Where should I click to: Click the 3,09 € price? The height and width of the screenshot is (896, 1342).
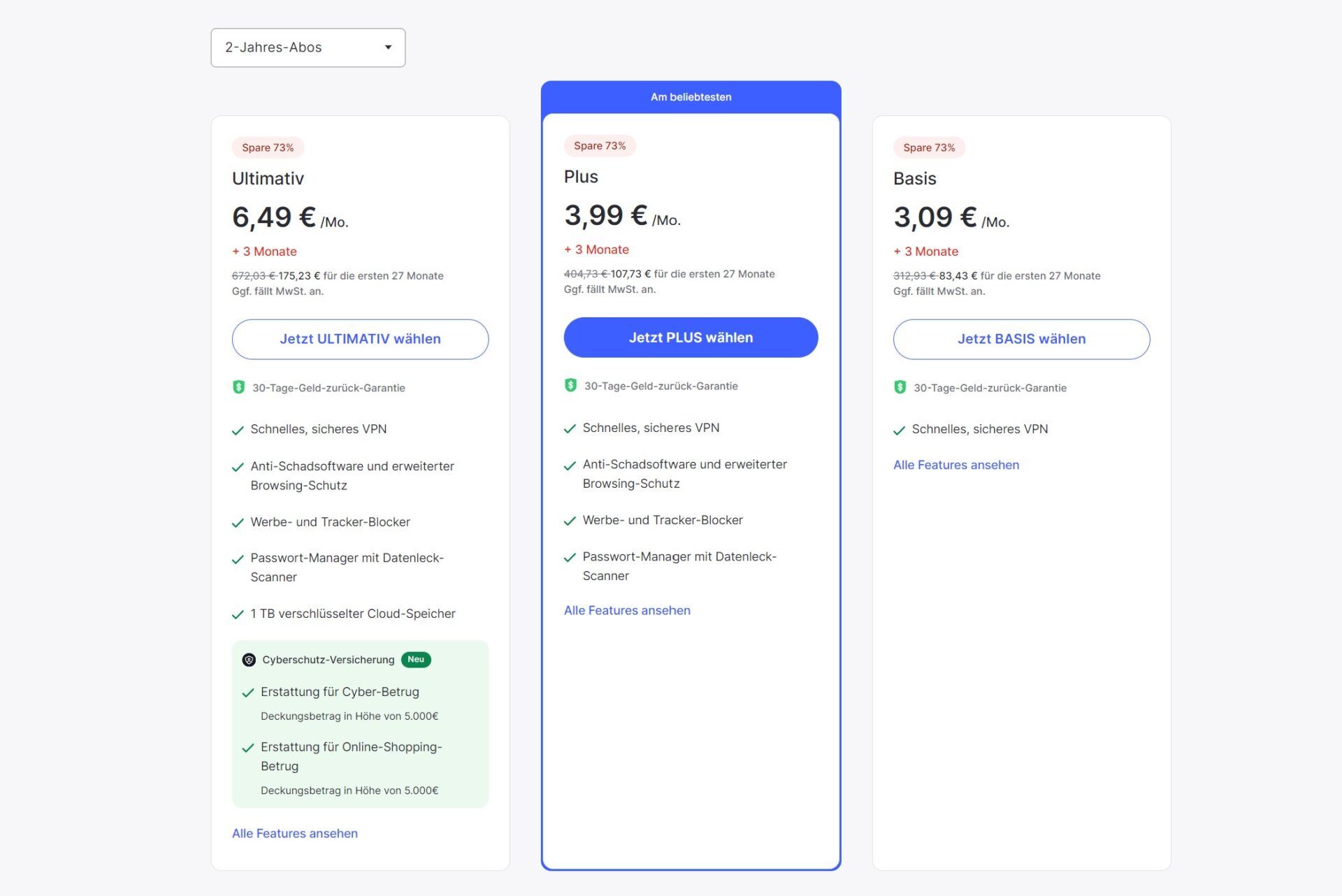[x=935, y=217]
